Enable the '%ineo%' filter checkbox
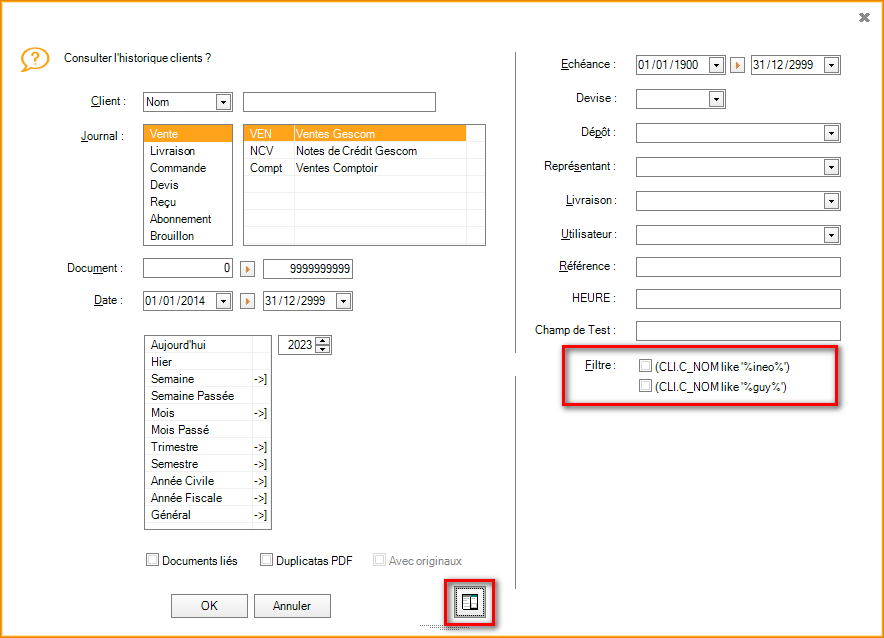The width and height of the screenshot is (884, 638). [x=645, y=367]
